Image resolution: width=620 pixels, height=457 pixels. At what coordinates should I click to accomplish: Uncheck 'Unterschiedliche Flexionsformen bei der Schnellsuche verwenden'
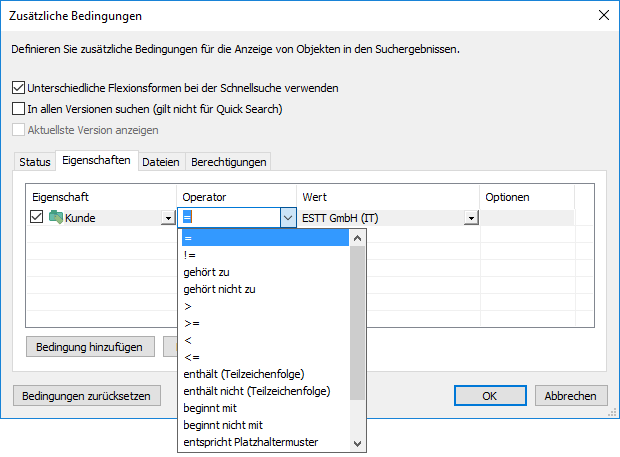(18, 88)
